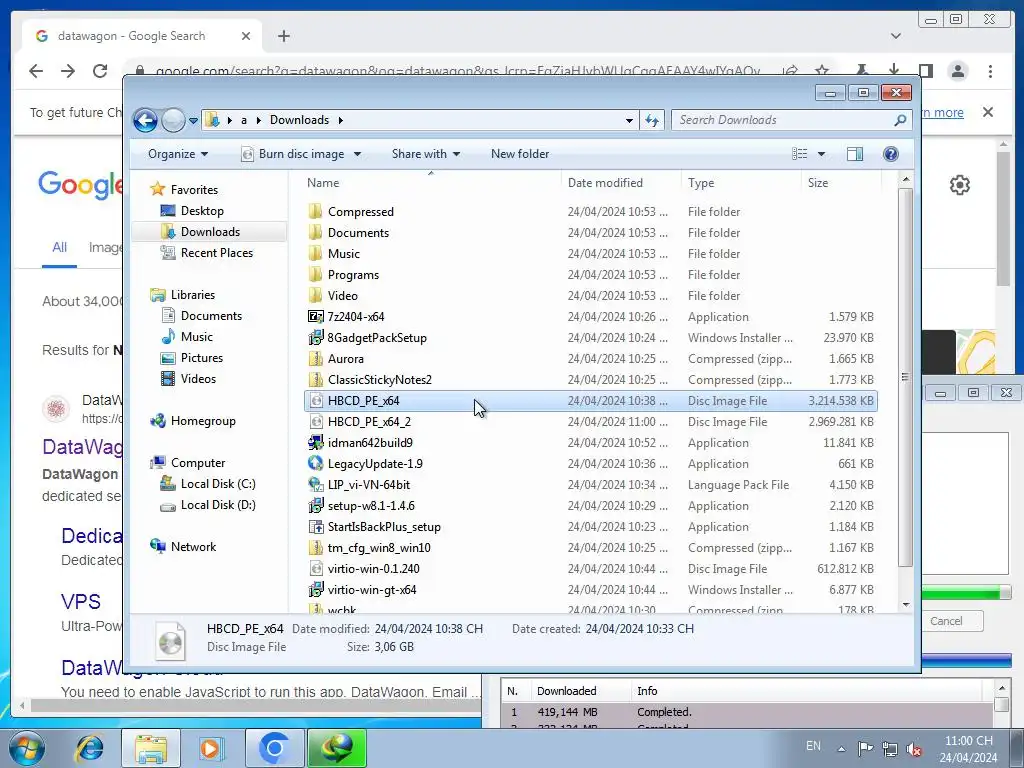Select ClassicStickyNotes2 zipped folder icon
1024x768 pixels.
click(315, 379)
